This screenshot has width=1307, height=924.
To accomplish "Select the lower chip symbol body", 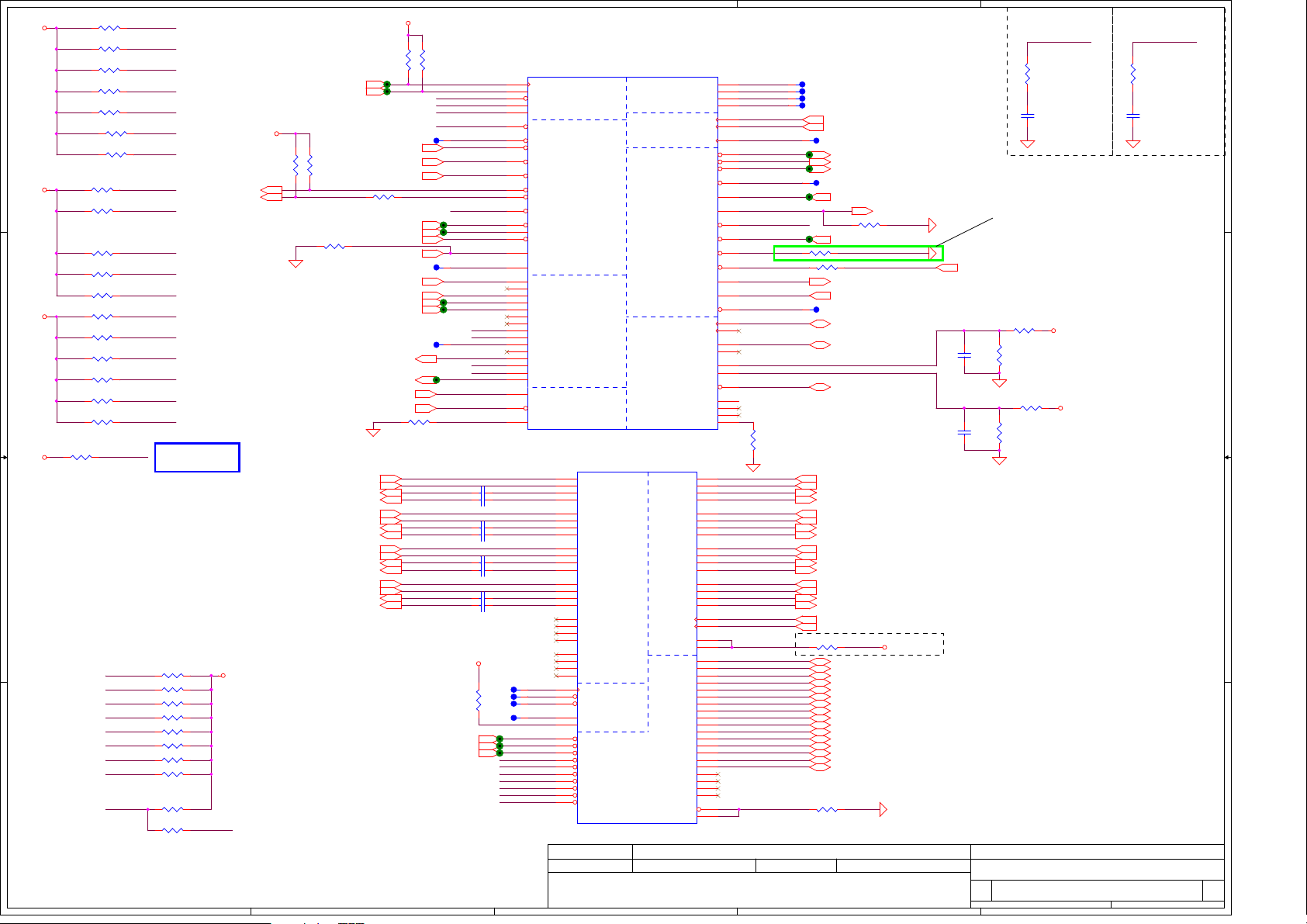I will click(637, 647).
